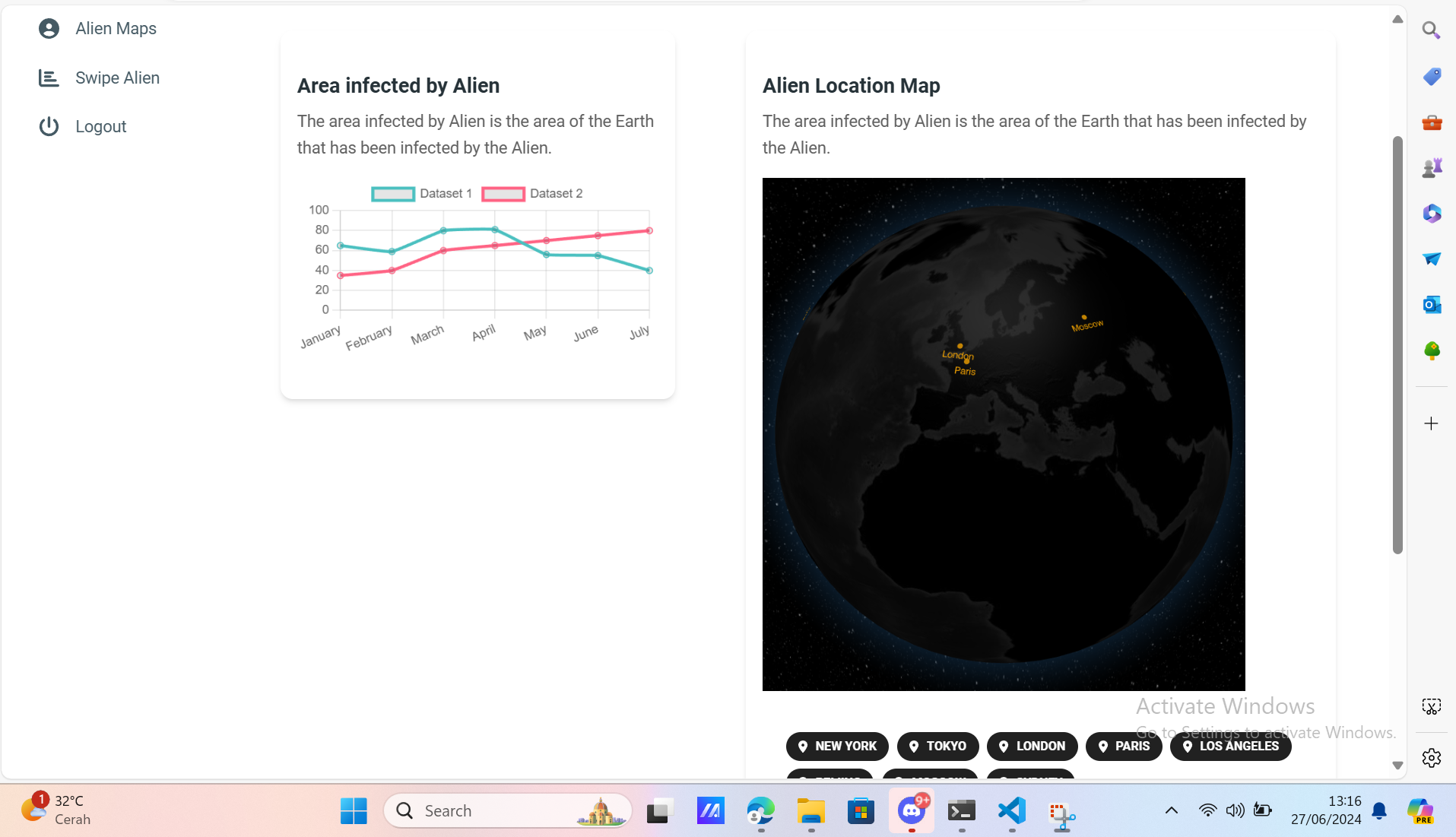This screenshot has width=1456, height=837.
Task: Click the taskbar Search box
Action: (508, 810)
